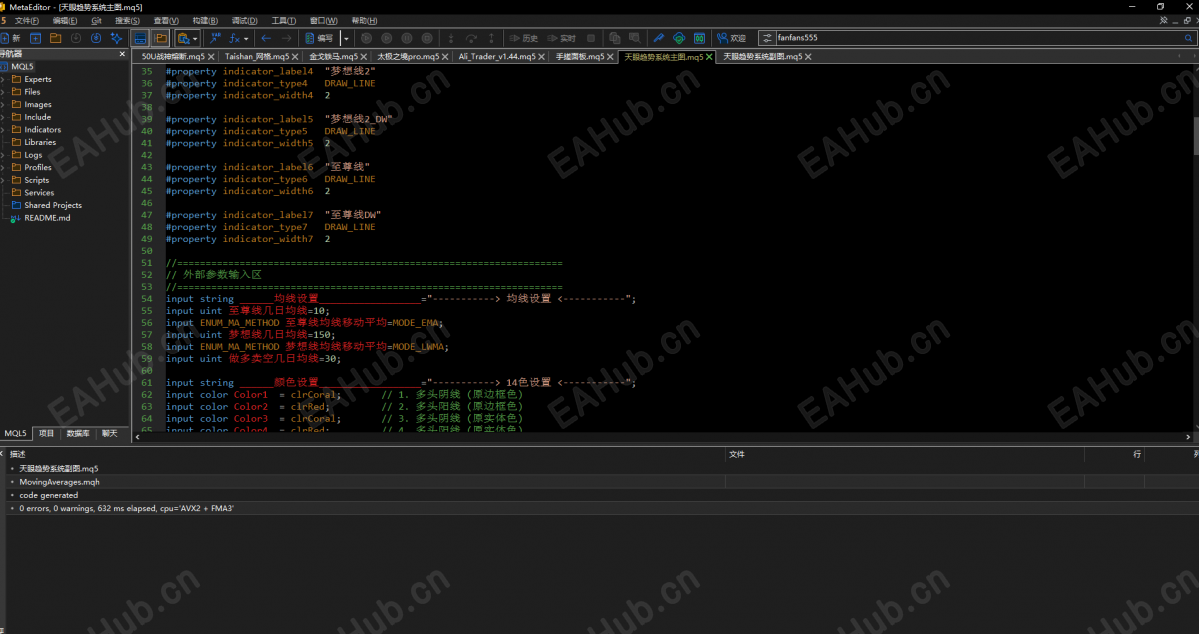Click the open folder toolbar icon

point(55,37)
